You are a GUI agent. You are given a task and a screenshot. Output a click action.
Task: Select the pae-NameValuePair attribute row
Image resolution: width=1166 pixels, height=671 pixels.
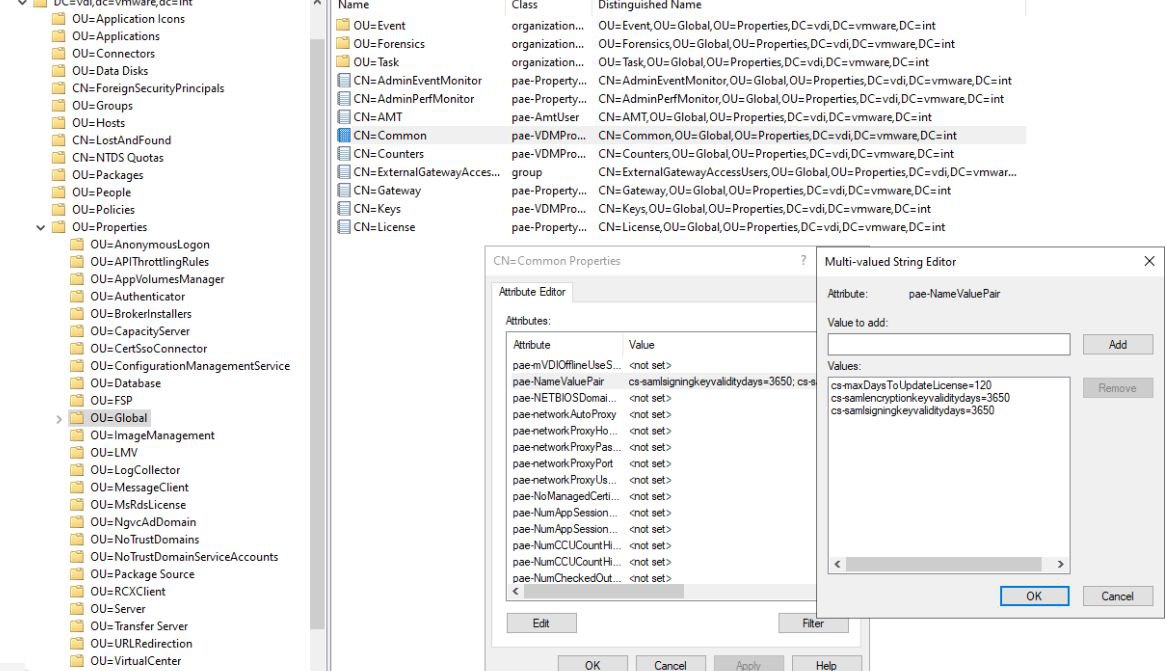tap(560, 380)
